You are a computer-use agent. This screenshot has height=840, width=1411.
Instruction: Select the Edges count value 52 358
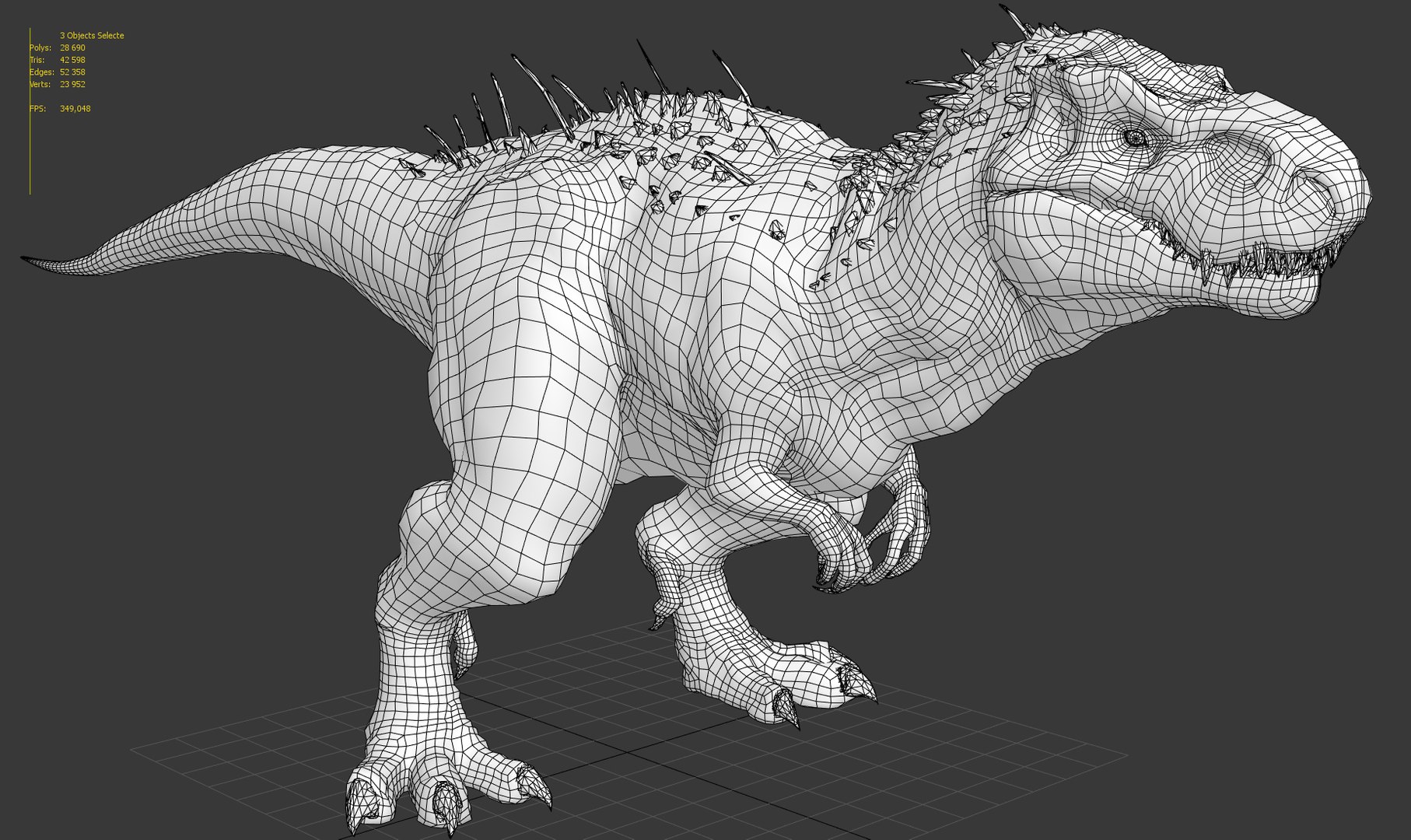(72, 72)
